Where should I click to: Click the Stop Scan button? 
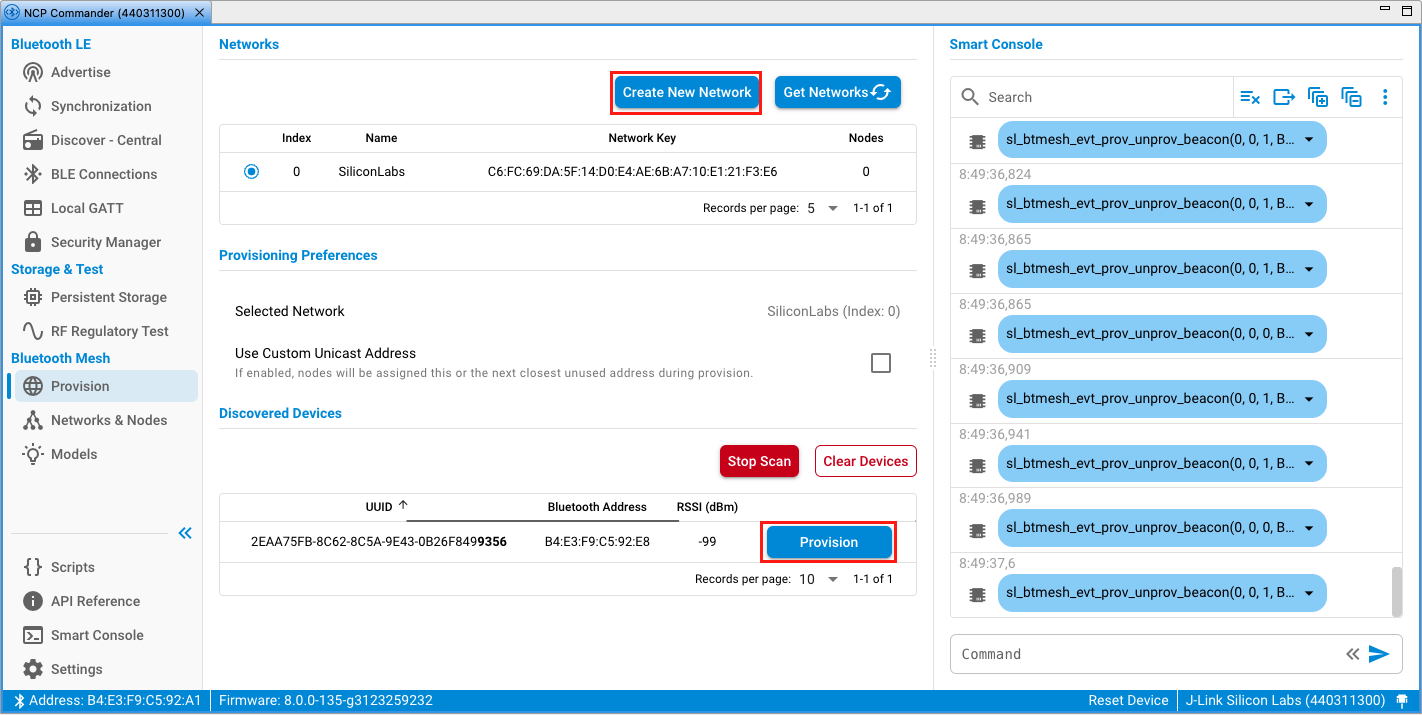[x=759, y=461]
